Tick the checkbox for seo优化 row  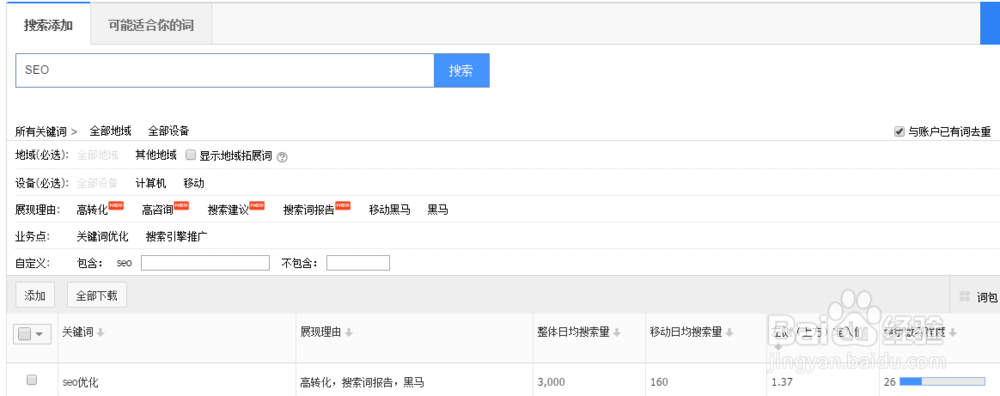(x=31, y=380)
